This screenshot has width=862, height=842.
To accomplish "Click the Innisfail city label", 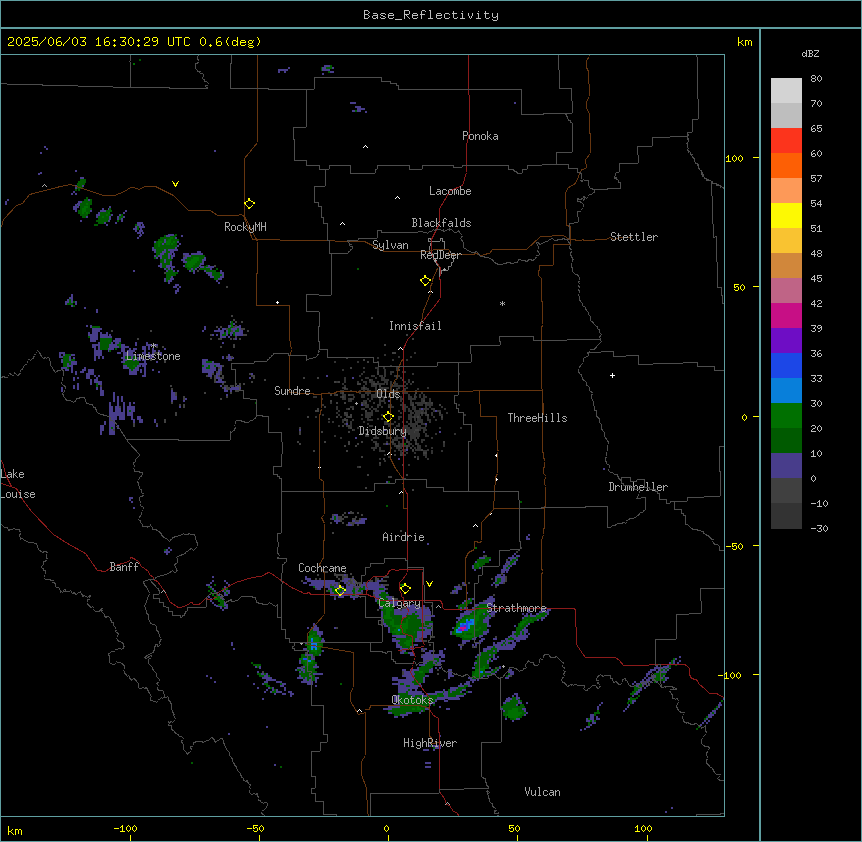I will click(415, 326).
